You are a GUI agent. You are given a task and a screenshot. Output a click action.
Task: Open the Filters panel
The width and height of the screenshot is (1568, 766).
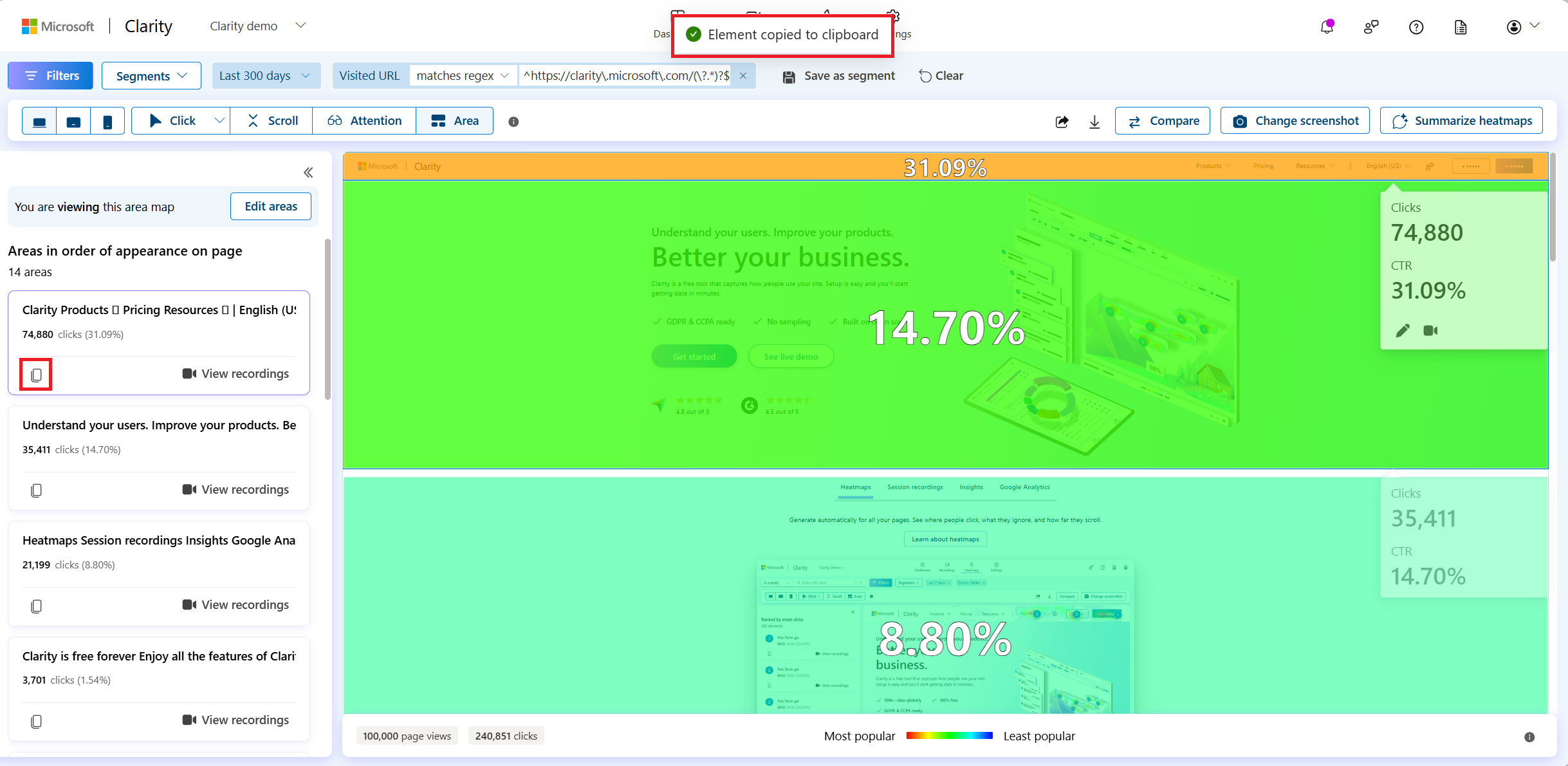point(50,76)
